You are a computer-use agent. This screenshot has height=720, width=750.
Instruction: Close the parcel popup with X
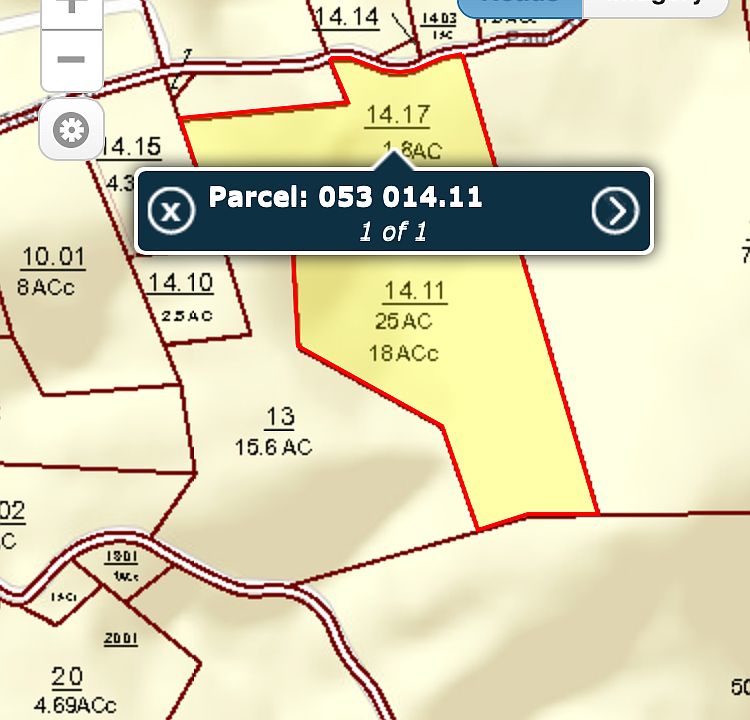tap(171, 210)
